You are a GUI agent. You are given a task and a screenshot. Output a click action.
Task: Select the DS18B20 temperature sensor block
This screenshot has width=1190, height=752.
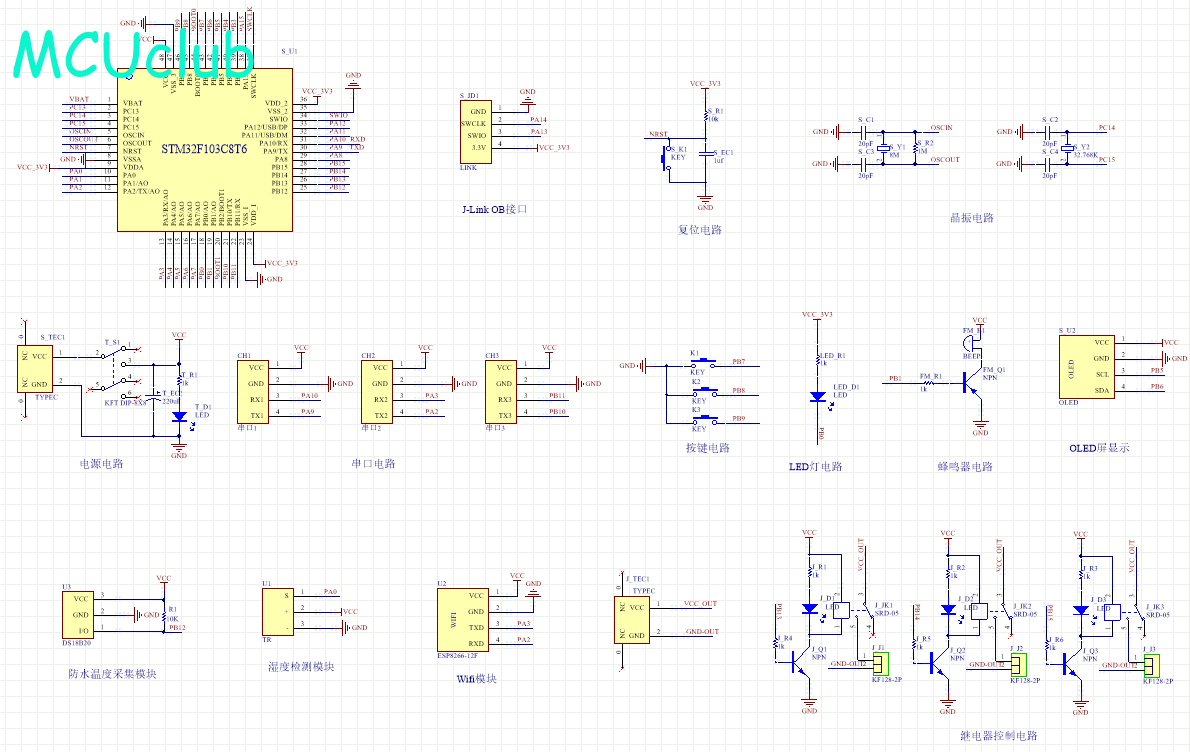[79, 614]
